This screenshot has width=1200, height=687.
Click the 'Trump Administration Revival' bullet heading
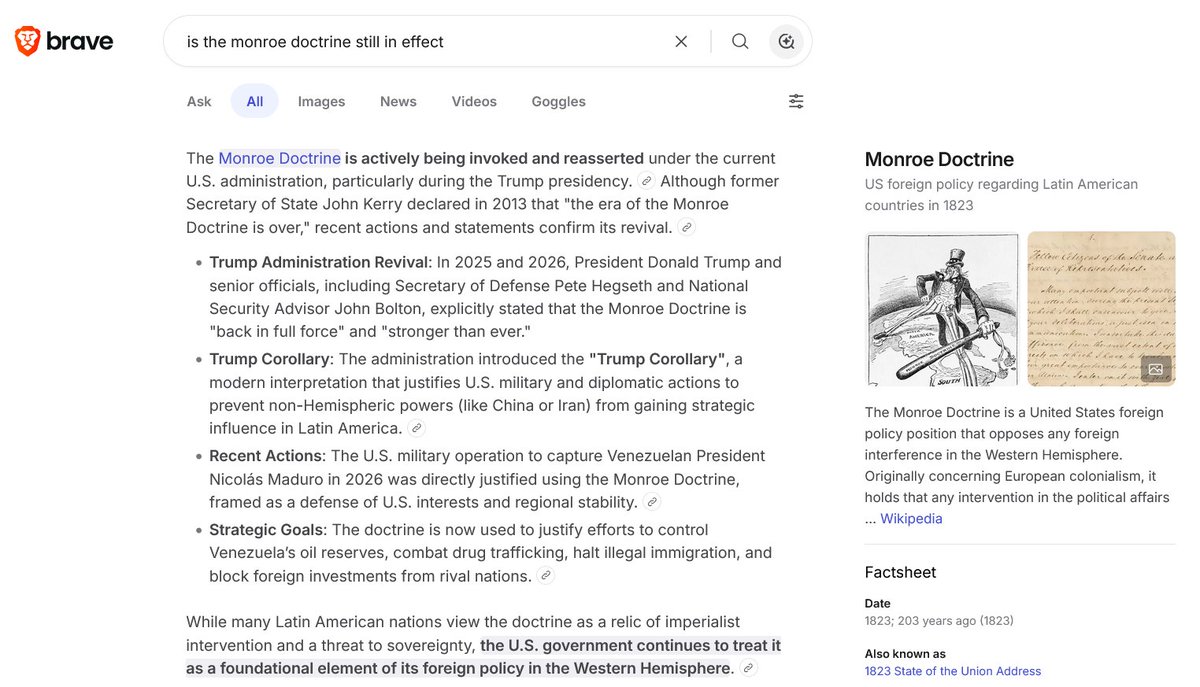coord(319,262)
